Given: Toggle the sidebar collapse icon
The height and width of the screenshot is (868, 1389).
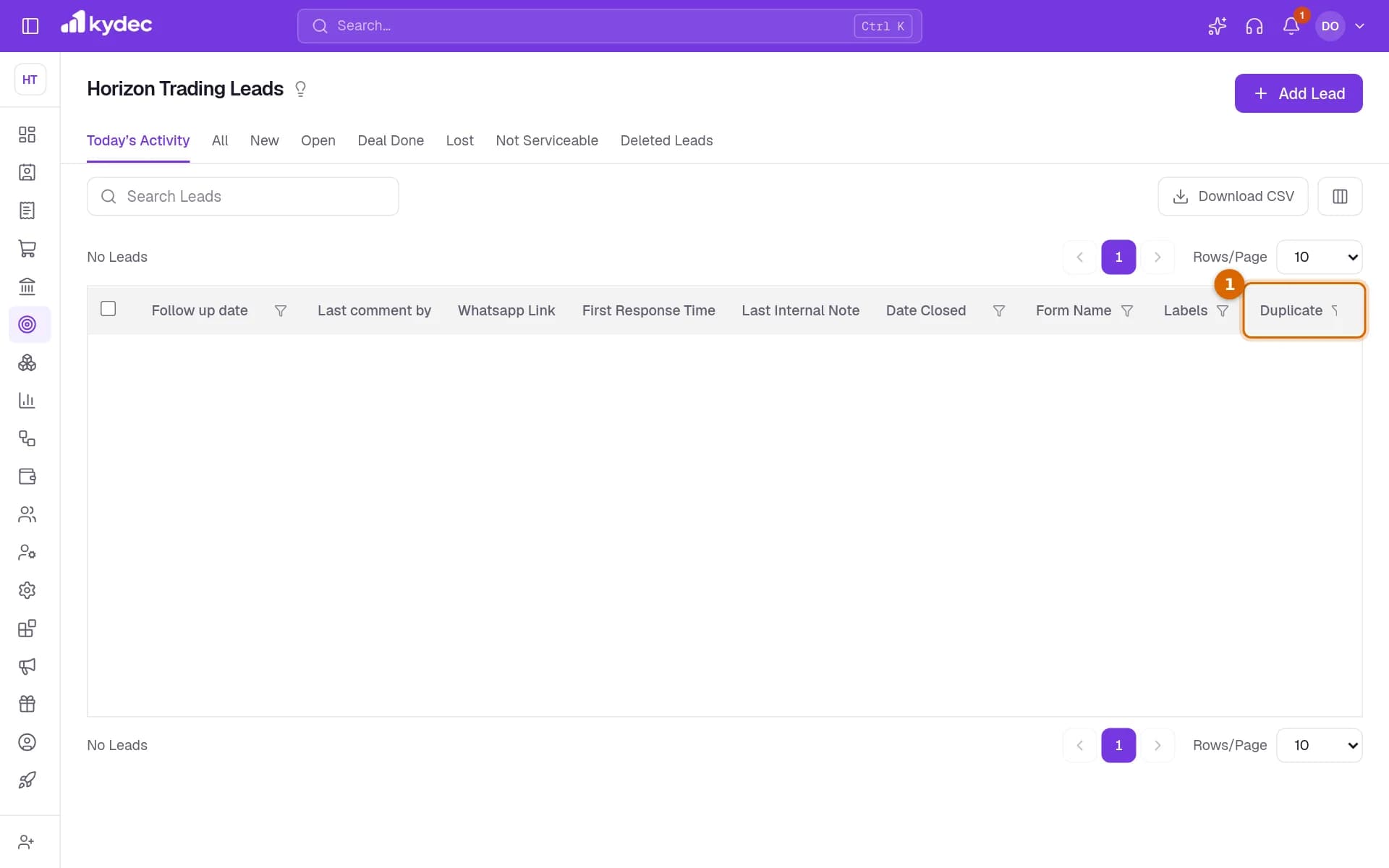Looking at the screenshot, I should tap(30, 26).
